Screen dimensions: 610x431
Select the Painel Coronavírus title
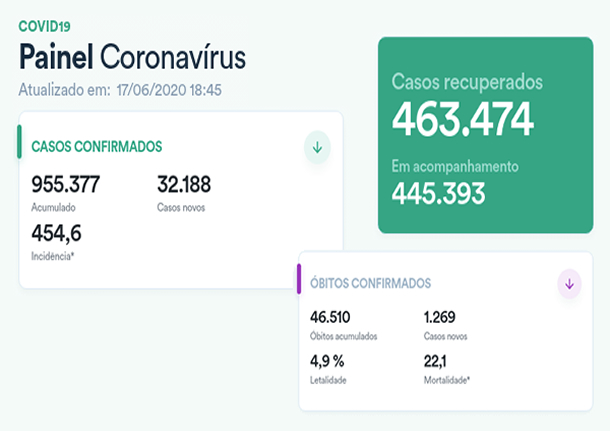(x=132, y=56)
